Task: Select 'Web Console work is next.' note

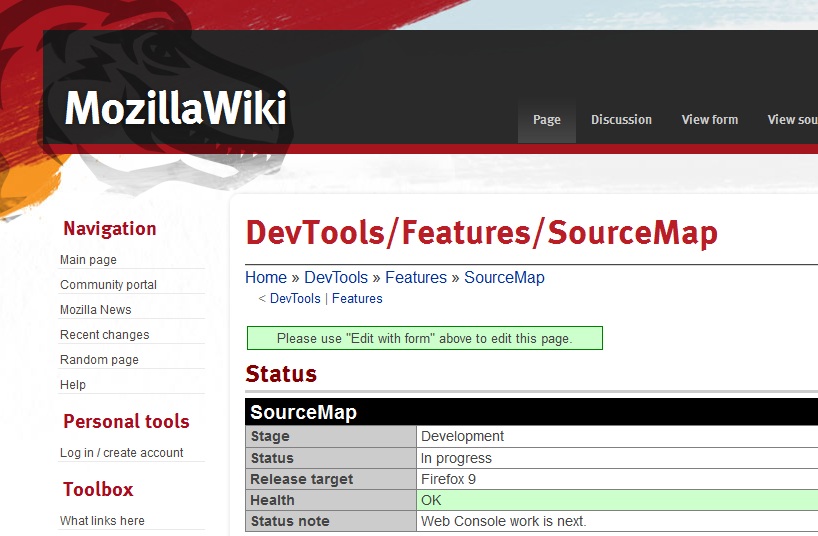Action: pos(503,521)
